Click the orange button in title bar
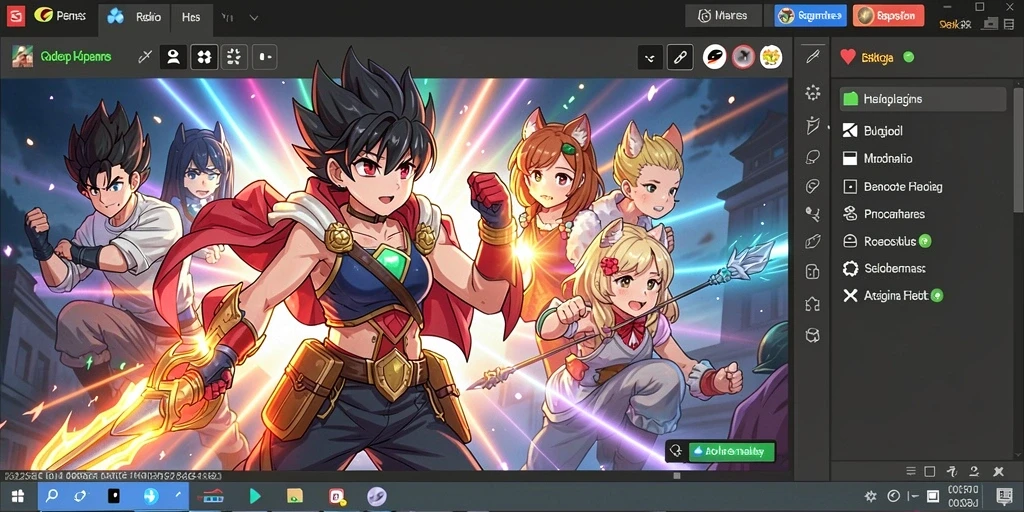The image size is (1024, 512). tap(888, 16)
